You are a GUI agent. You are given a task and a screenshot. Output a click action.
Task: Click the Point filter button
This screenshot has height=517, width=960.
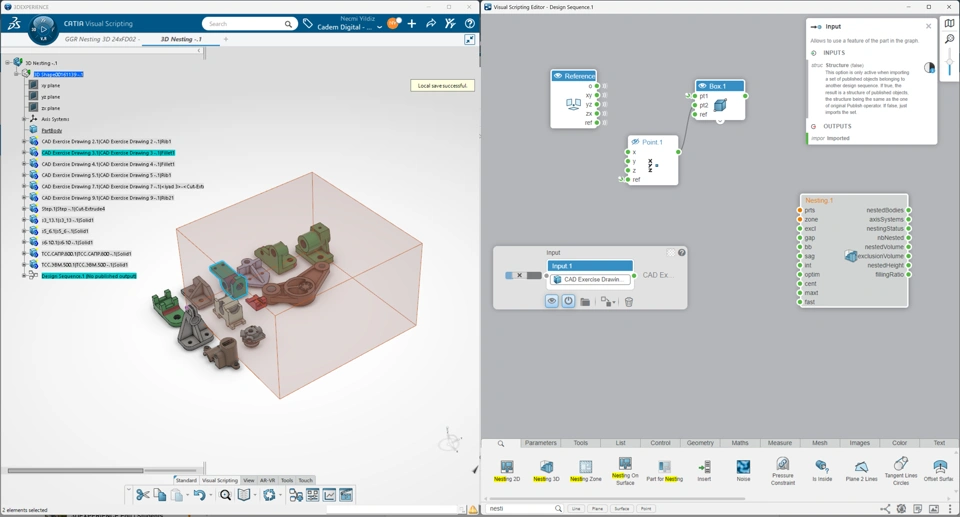tap(646, 508)
